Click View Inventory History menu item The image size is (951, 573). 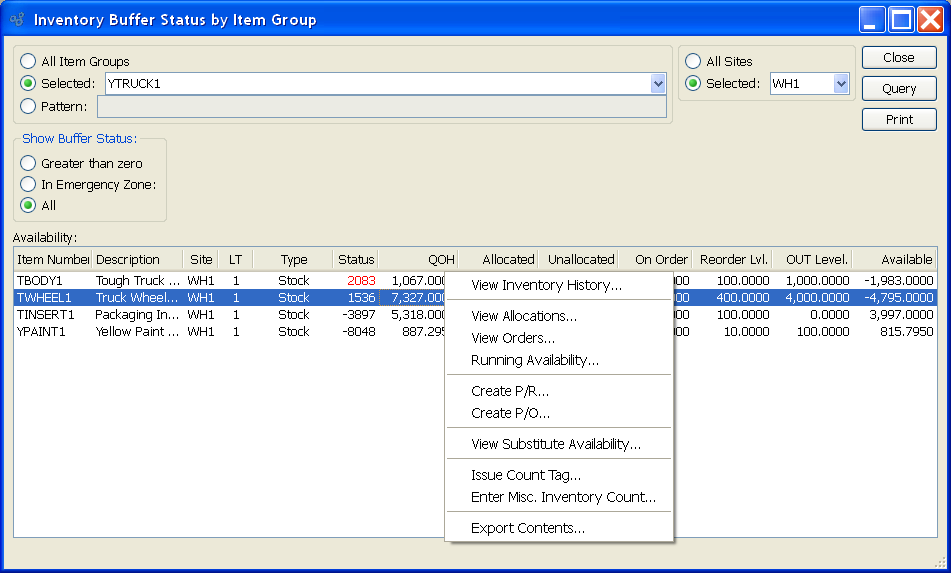click(x=546, y=286)
